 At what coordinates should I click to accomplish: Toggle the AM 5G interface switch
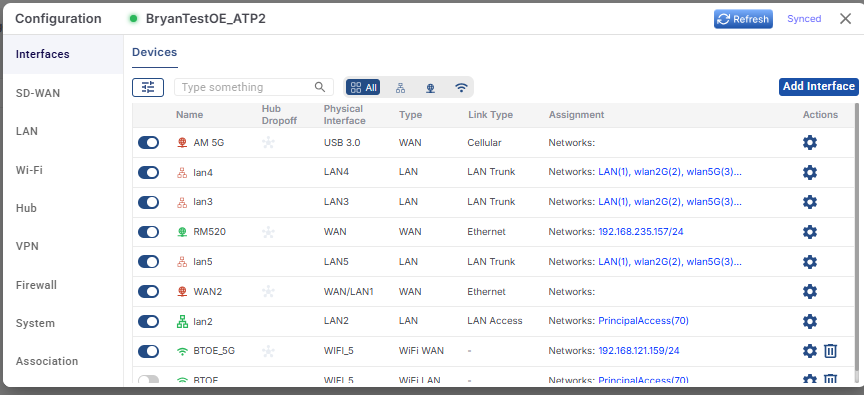(x=148, y=143)
